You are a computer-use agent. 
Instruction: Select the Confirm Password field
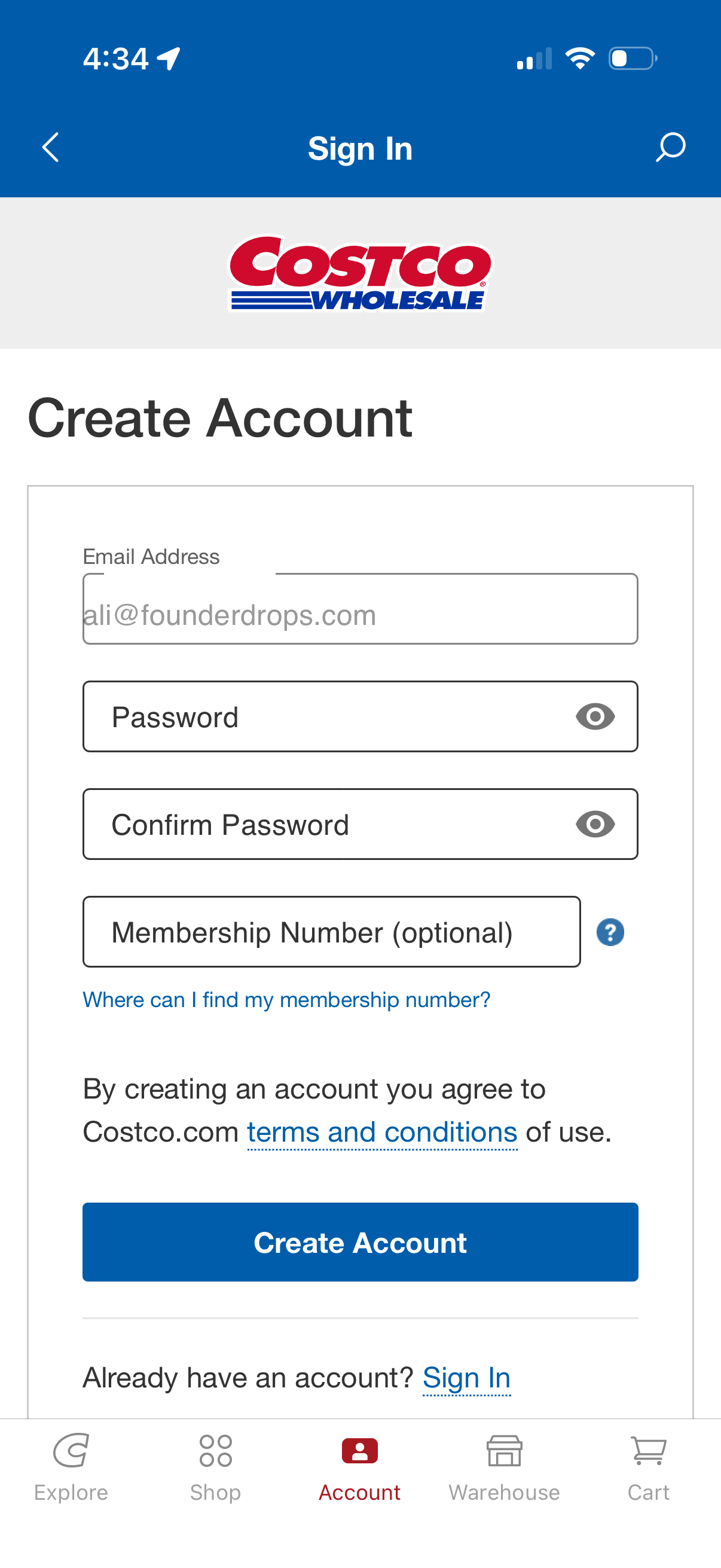329,824
